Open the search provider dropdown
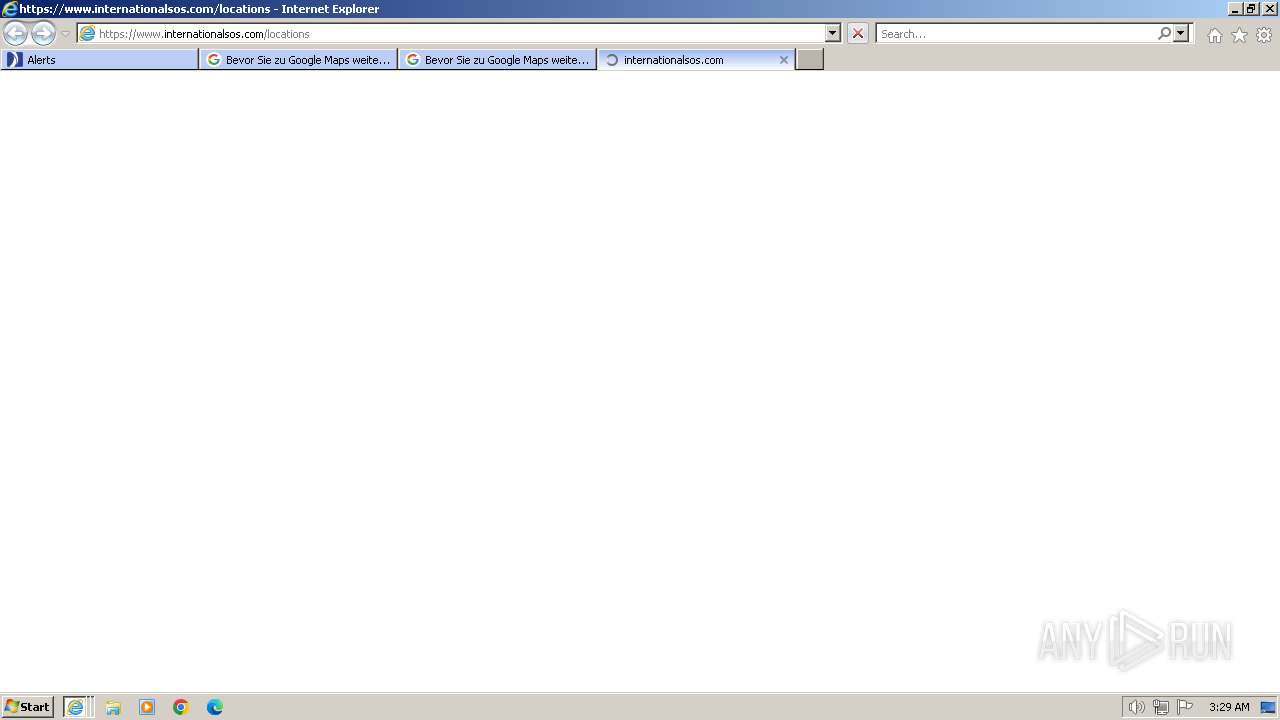Viewport: 1280px width, 720px height. click(1181, 33)
